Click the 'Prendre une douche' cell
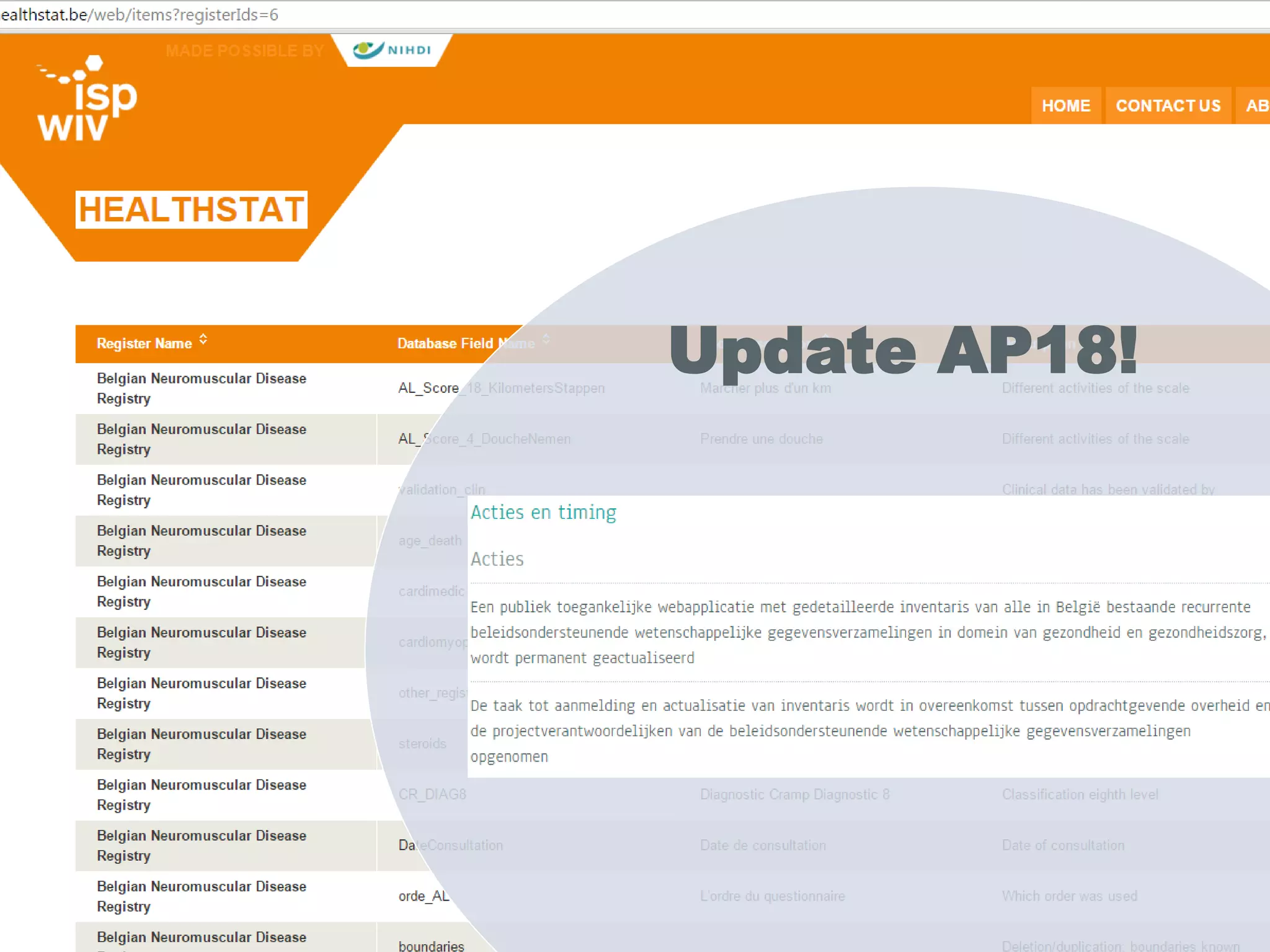Image resolution: width=1270 pixels, height=952 pixels. click(762, 439)
